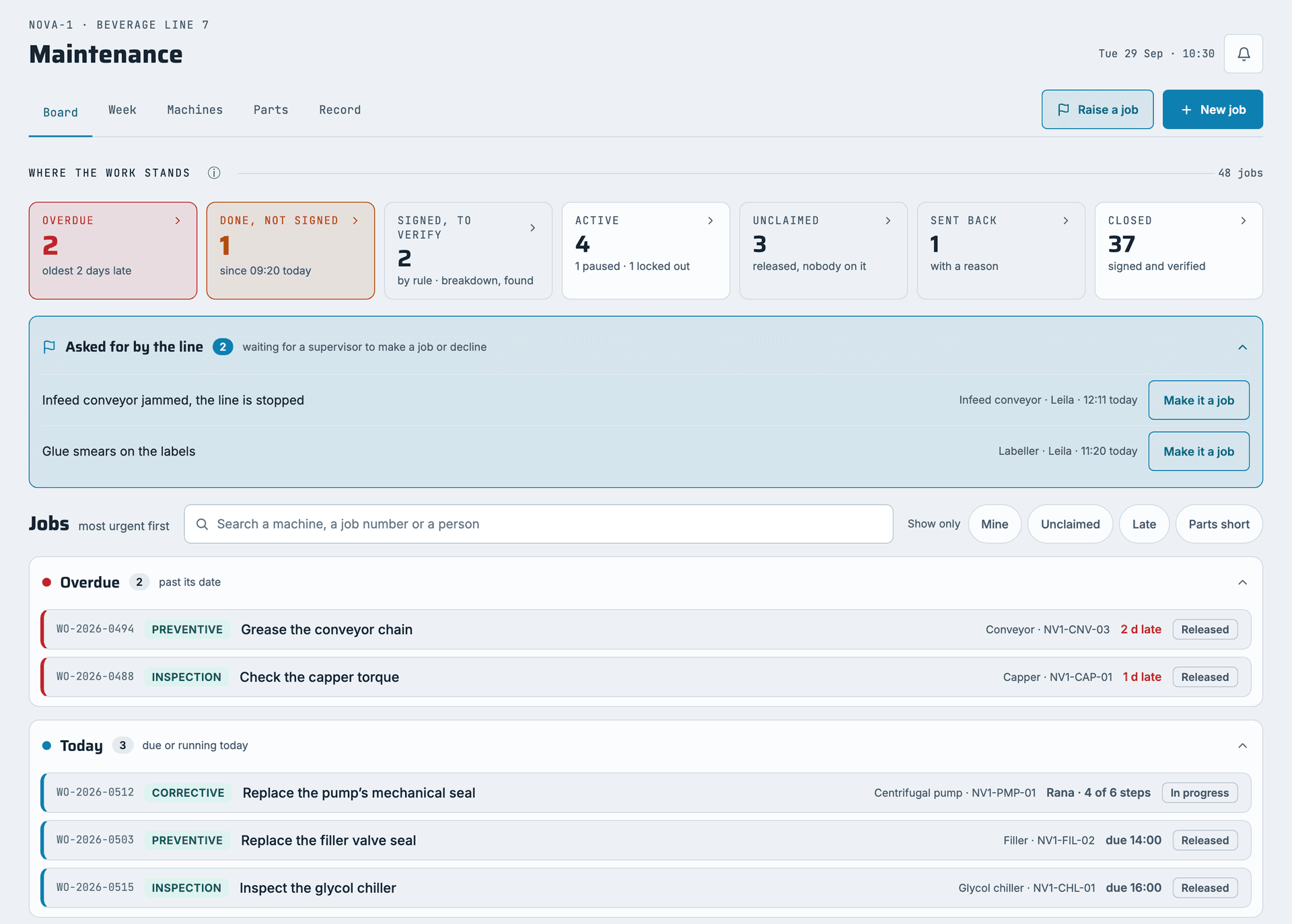Focus the jobs search field

pos(538,524)
